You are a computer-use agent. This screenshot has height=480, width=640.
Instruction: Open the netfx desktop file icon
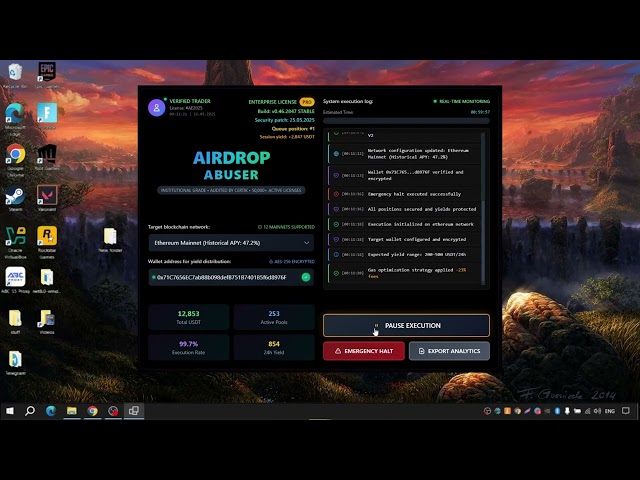pos(47,280)
